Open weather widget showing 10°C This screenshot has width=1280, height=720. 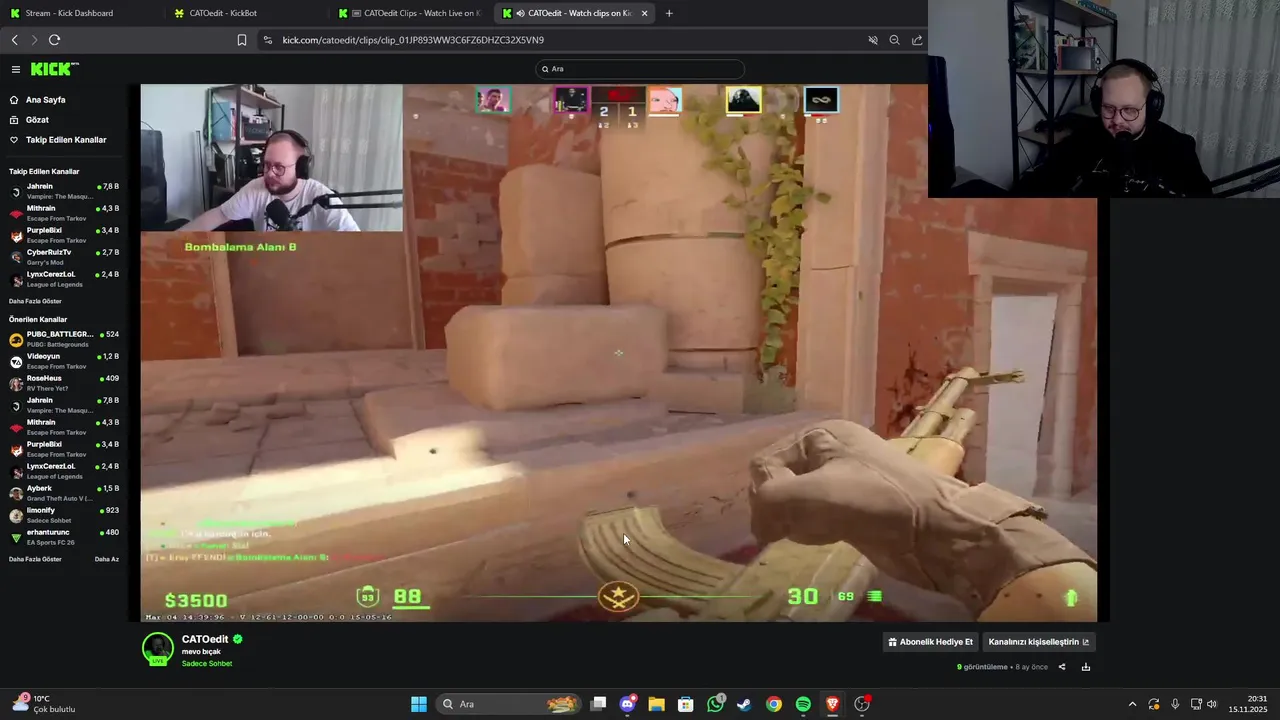click(44, 704)
